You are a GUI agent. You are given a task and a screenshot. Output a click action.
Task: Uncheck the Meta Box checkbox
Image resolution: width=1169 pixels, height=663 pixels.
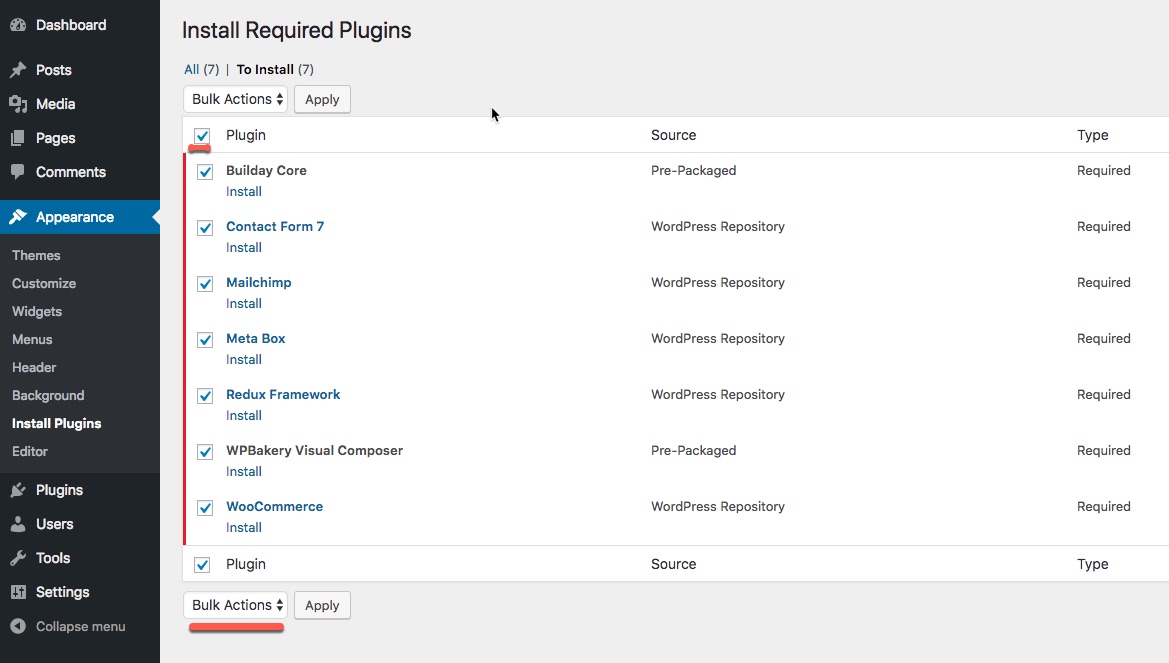click(x=205, y=340)
